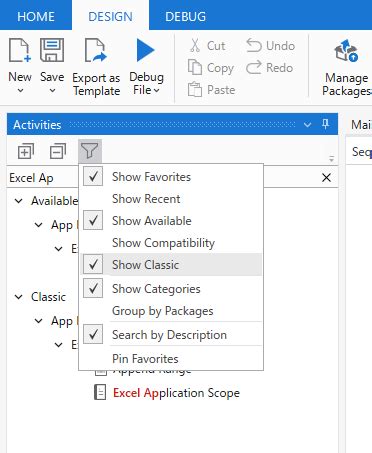The width and height of the screenshot is (372, 453).
Task: Open the Save dropdown arrow
Action: tap(52, 91)
